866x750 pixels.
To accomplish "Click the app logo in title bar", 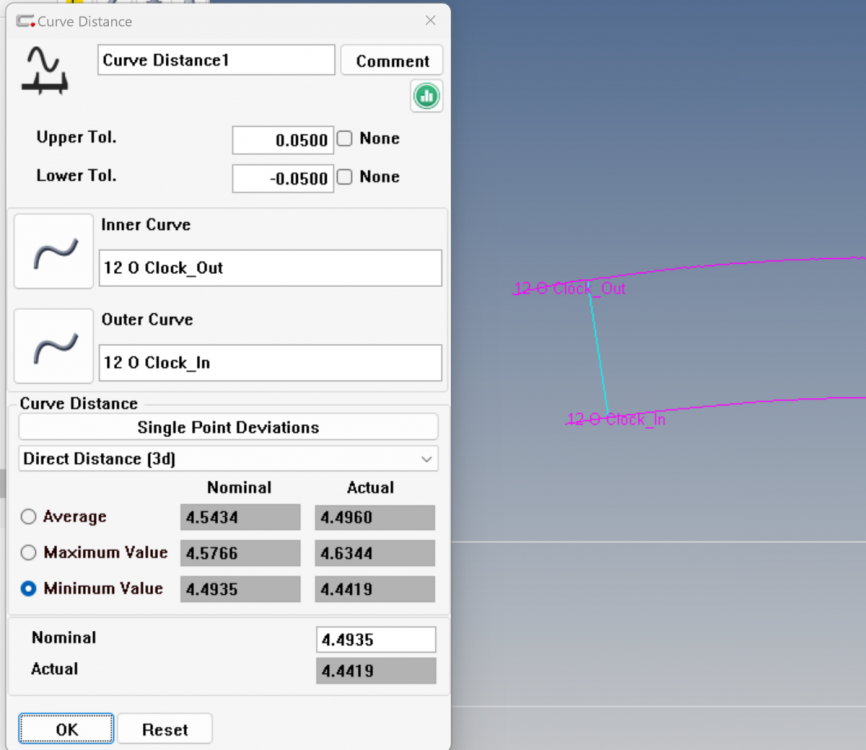I will coord(25,21).
